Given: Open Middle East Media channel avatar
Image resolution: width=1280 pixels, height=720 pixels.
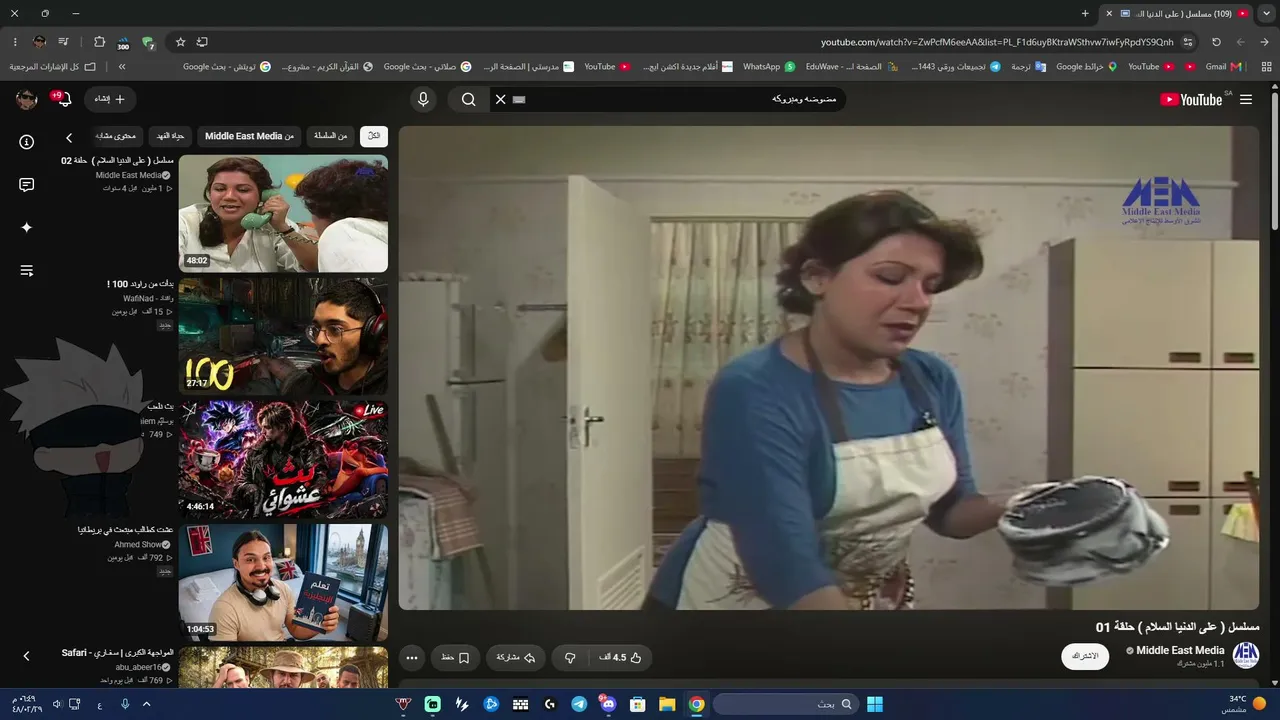Looking at the screenshot, I should 1246,656.
